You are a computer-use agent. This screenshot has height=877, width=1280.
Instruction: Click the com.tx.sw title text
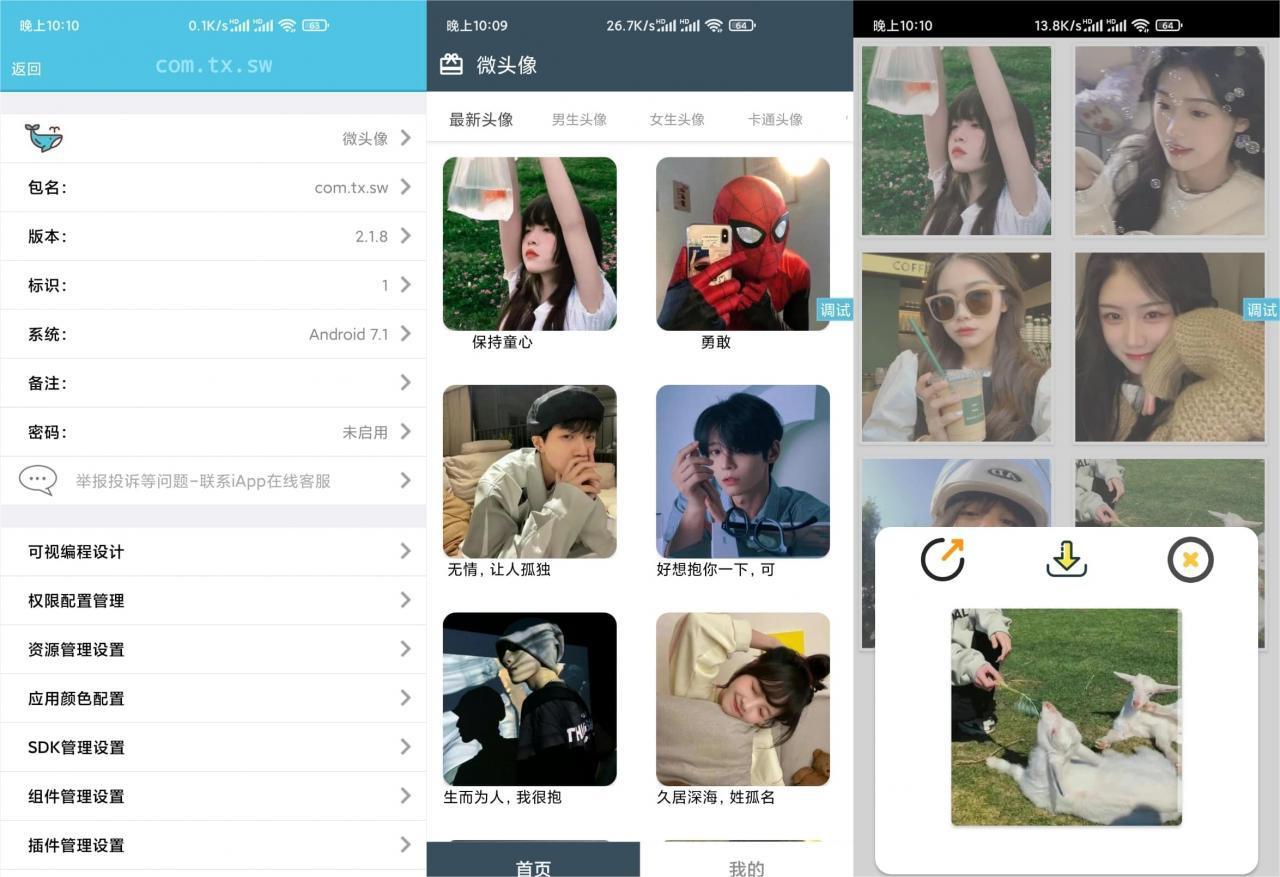(x=213, y=66)
